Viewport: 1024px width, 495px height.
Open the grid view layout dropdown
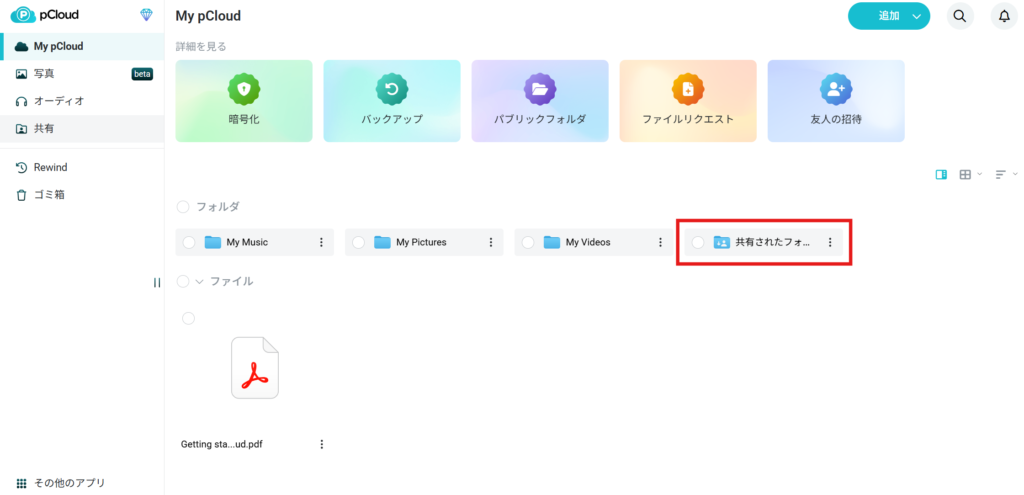pos(969,174)
